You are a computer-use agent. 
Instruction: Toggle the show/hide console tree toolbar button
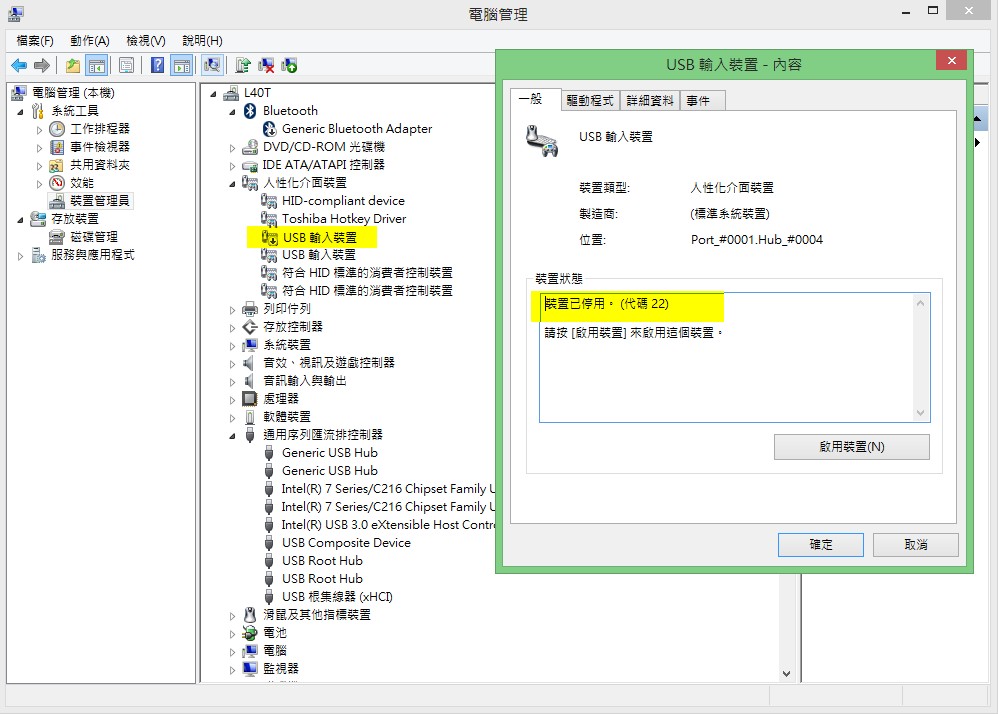point(96,65)
